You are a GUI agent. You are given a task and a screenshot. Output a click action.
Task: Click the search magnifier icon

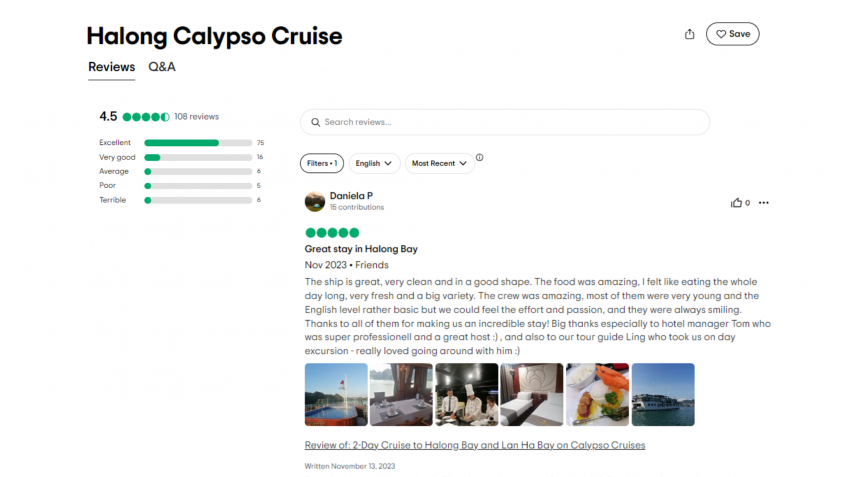coord(315,122)
